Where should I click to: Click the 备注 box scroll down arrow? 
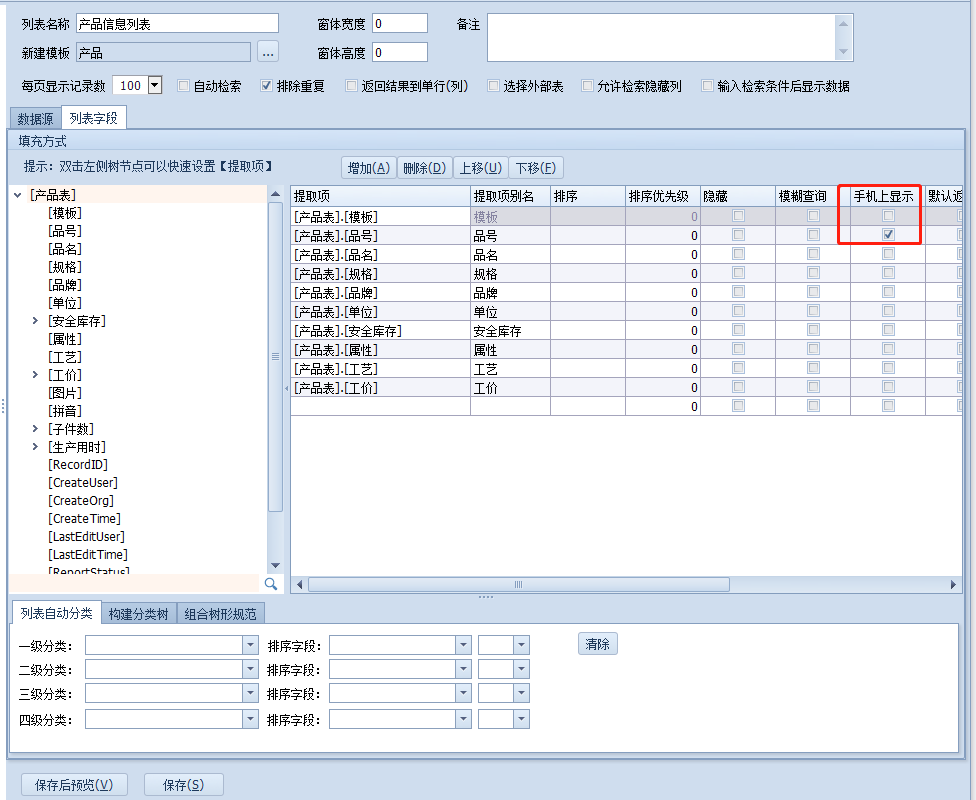[x=844, y=52]
